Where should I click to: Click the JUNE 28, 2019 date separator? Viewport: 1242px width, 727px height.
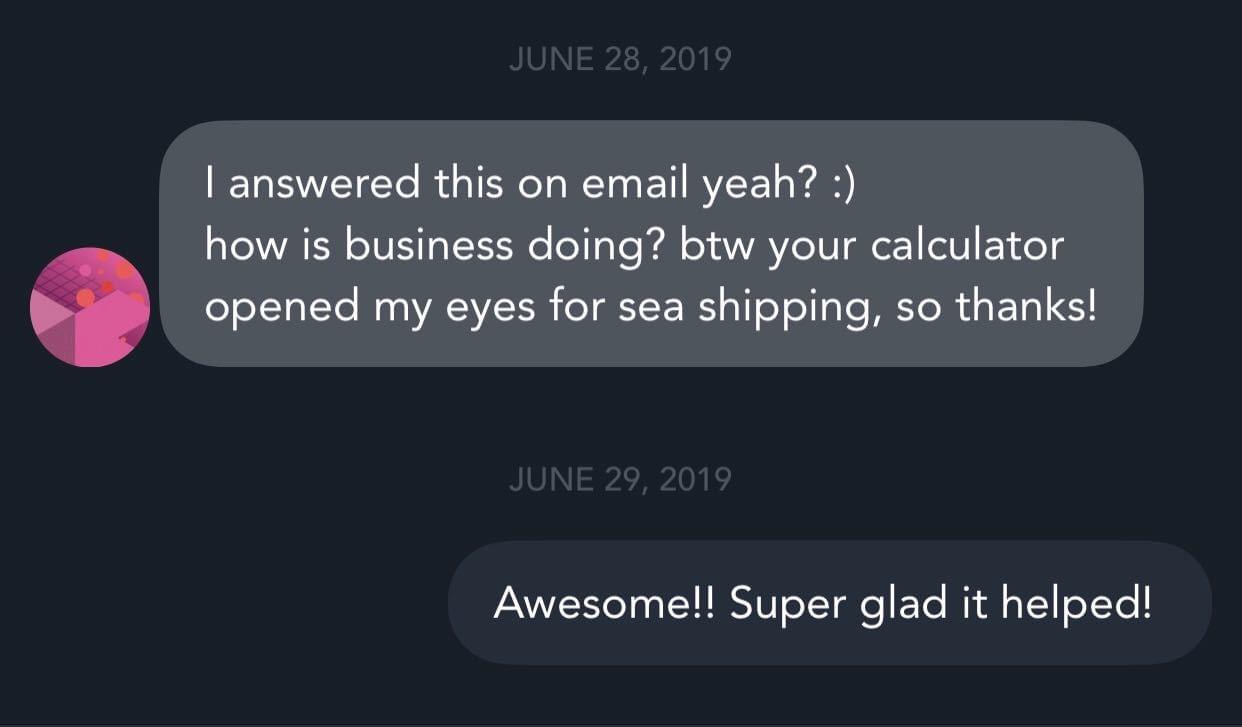tap(620, 59)
